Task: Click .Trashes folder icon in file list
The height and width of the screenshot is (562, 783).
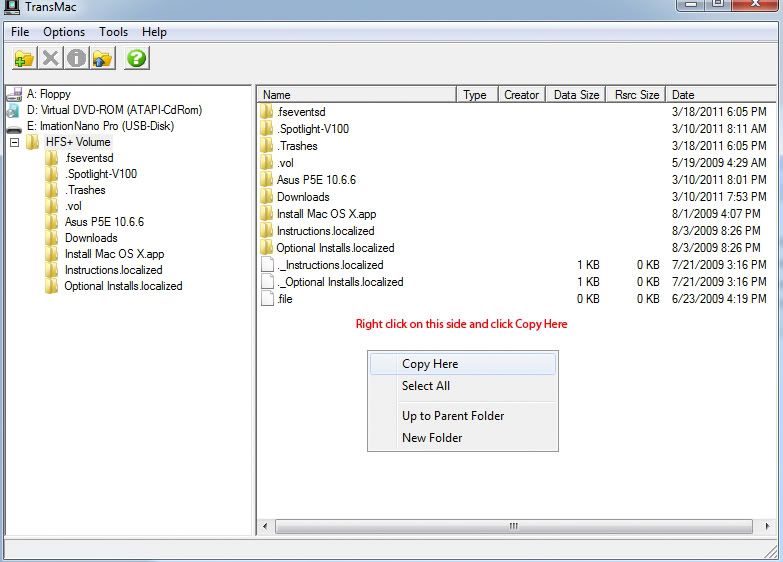Action: point(267,145)
